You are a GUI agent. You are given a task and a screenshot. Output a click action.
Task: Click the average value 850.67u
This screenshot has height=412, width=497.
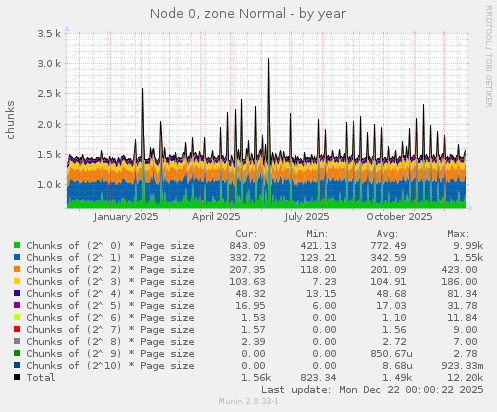391,354
